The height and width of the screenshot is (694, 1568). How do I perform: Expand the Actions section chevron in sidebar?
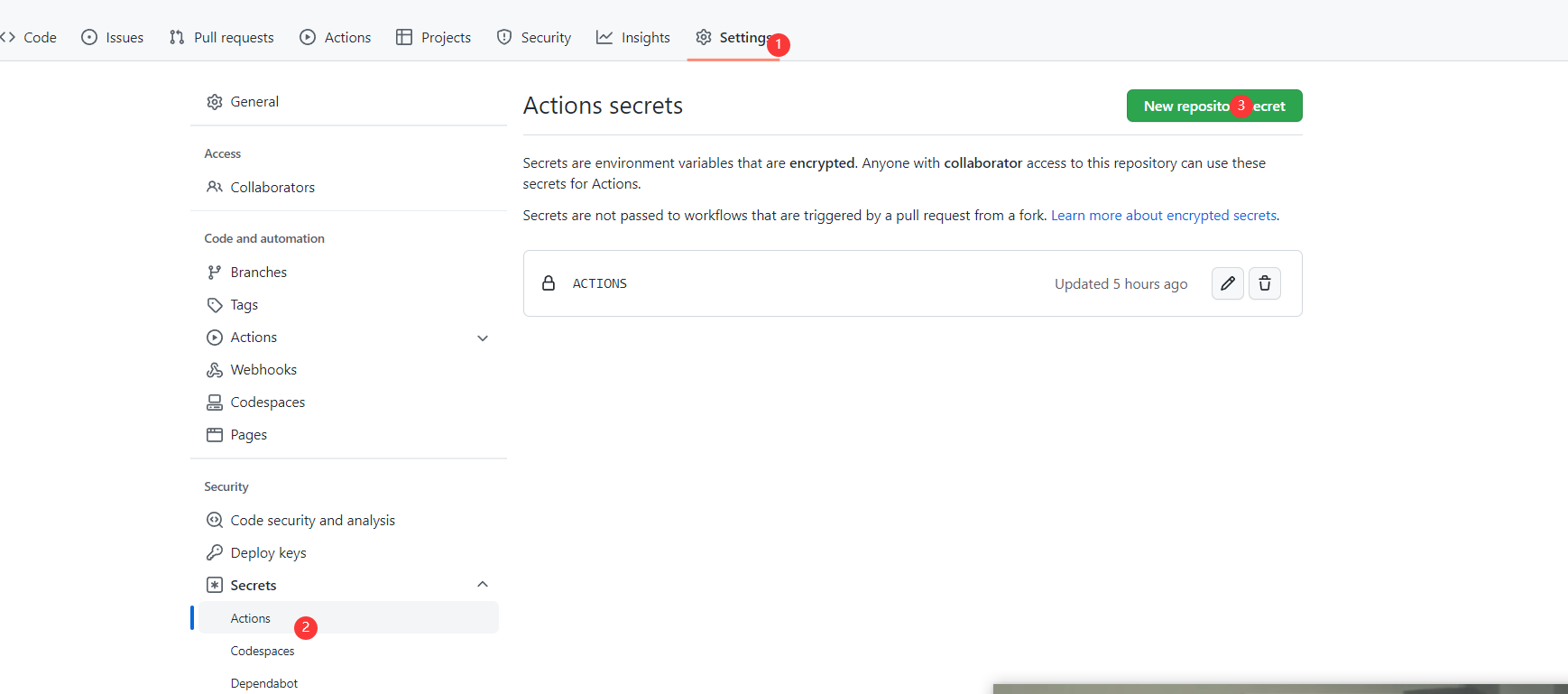483,338
